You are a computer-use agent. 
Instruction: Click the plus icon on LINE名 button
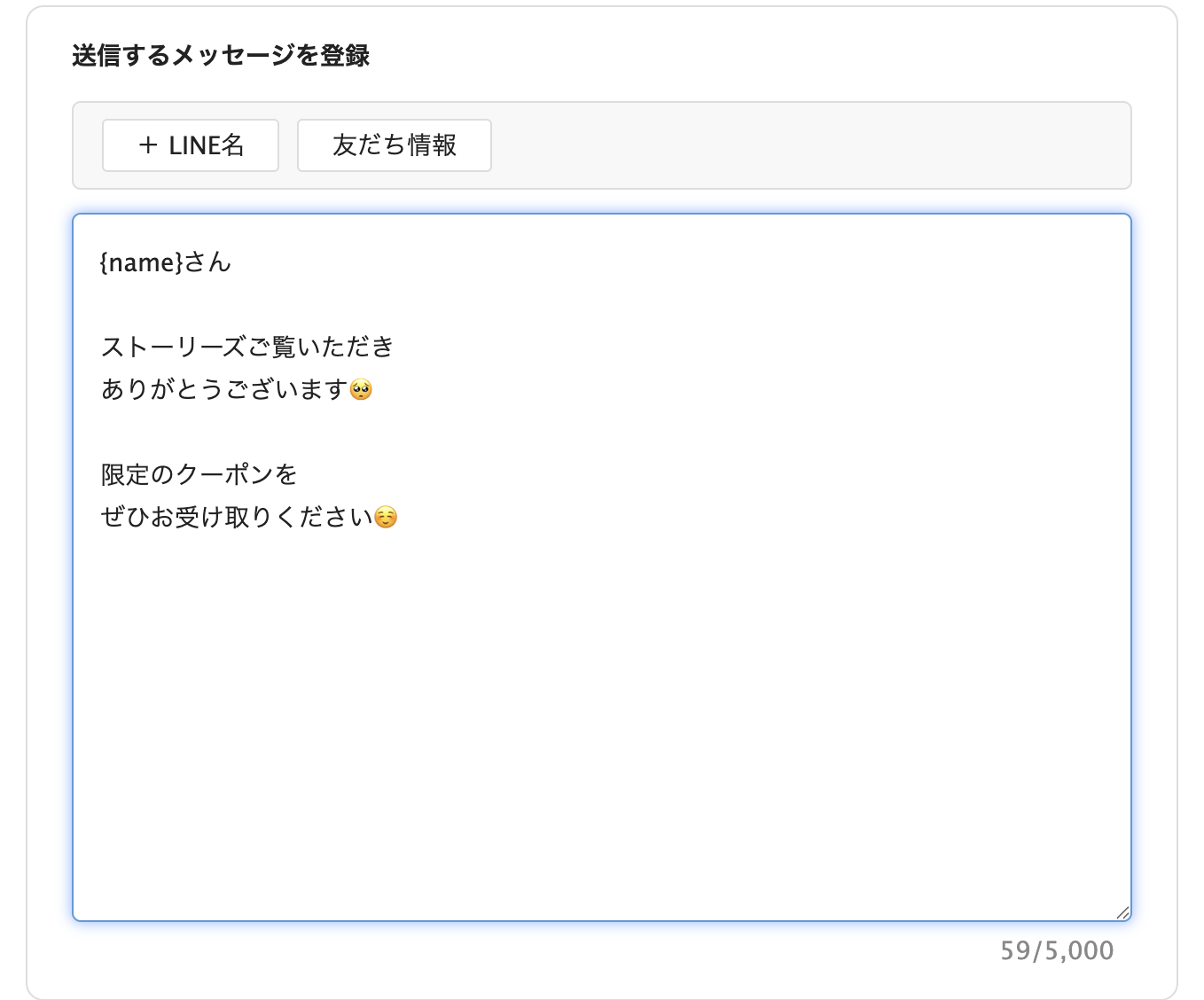(148, 145)
